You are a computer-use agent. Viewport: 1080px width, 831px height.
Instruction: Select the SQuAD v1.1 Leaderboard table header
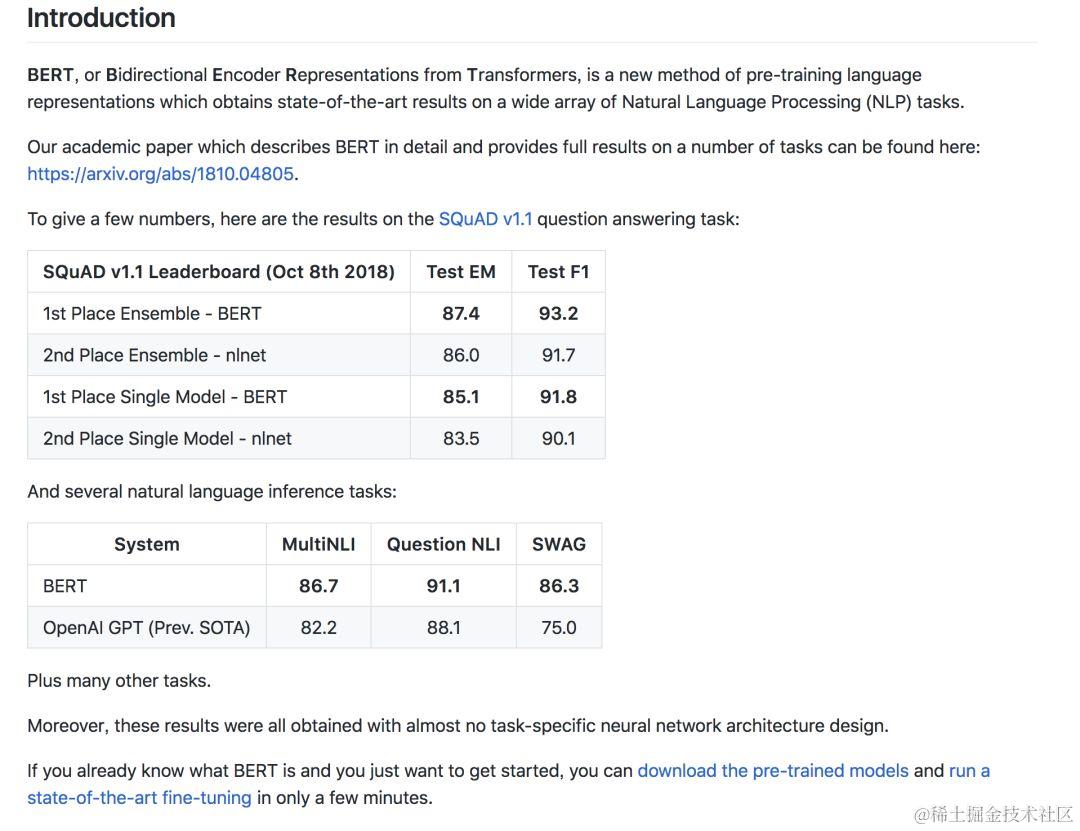pyautogui.click(x=219, y=271)
